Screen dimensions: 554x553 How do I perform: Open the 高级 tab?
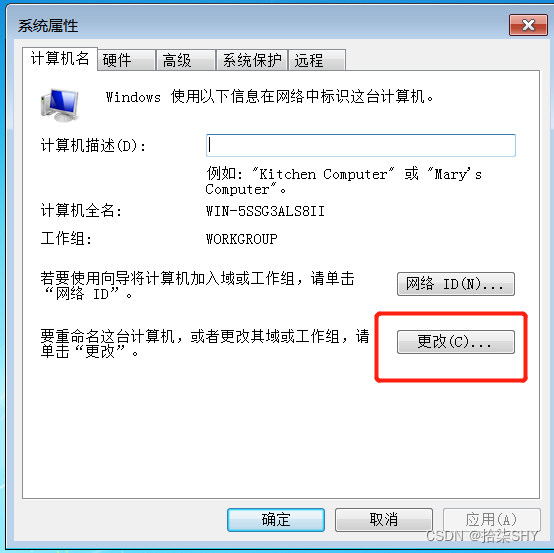(x=186, y=60)
